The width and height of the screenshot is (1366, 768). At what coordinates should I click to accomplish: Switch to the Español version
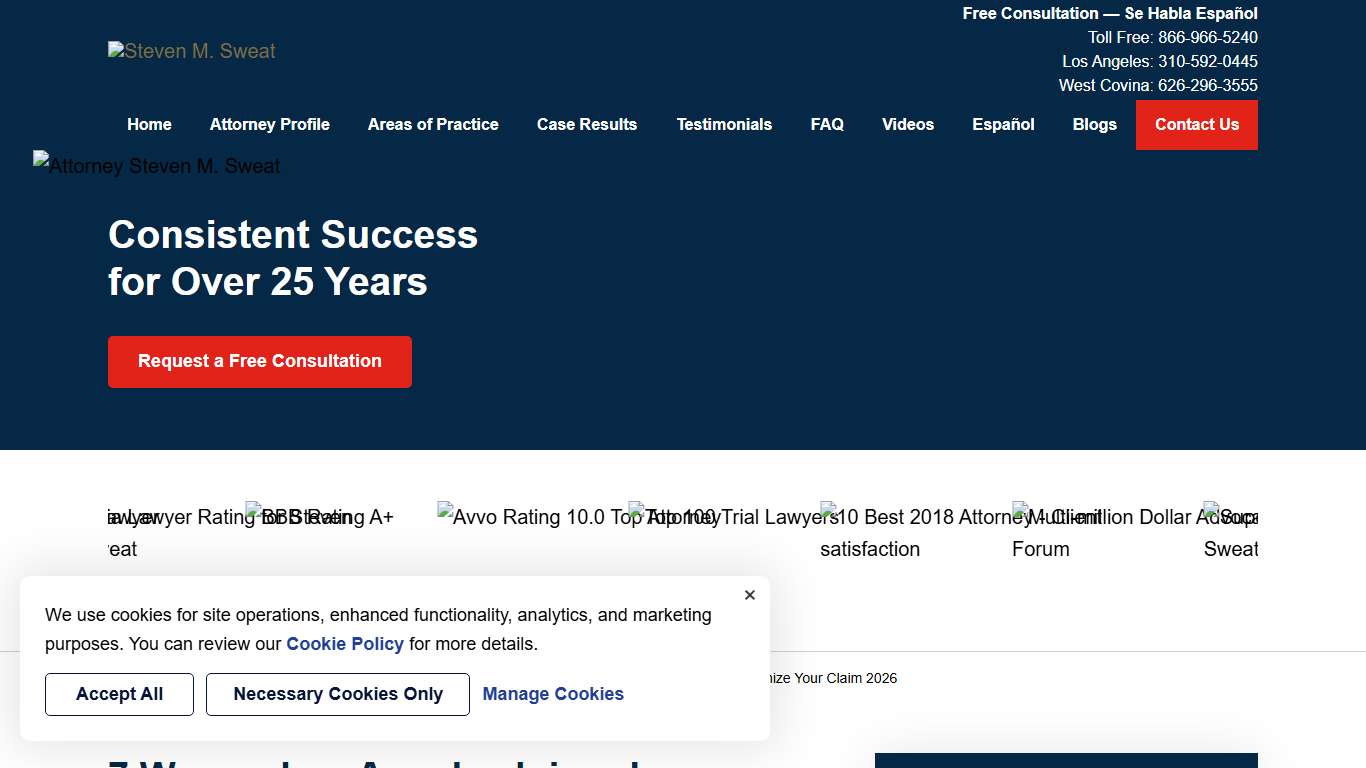point(1003,125)
